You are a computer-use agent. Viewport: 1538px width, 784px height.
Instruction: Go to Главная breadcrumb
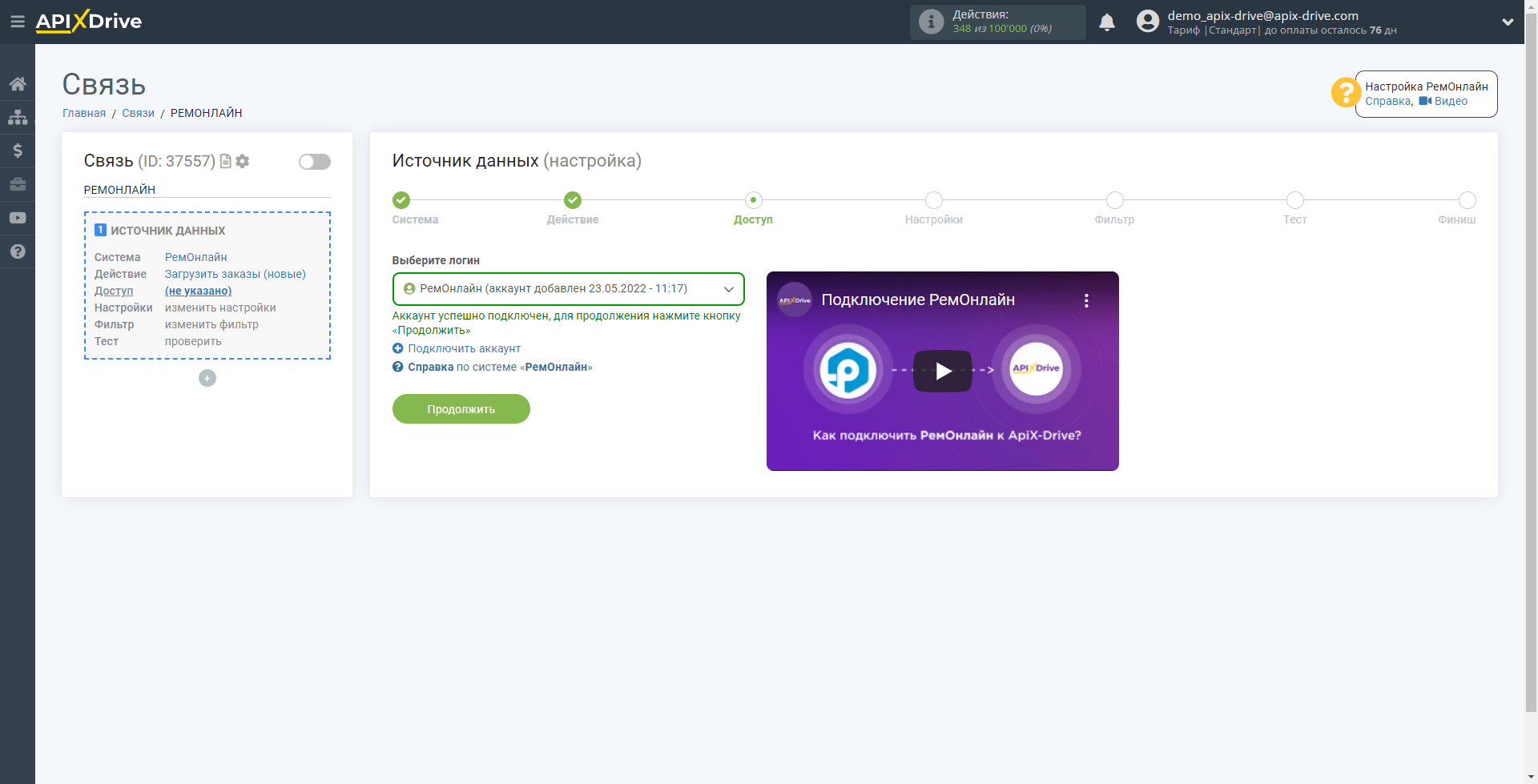[84, 113]
